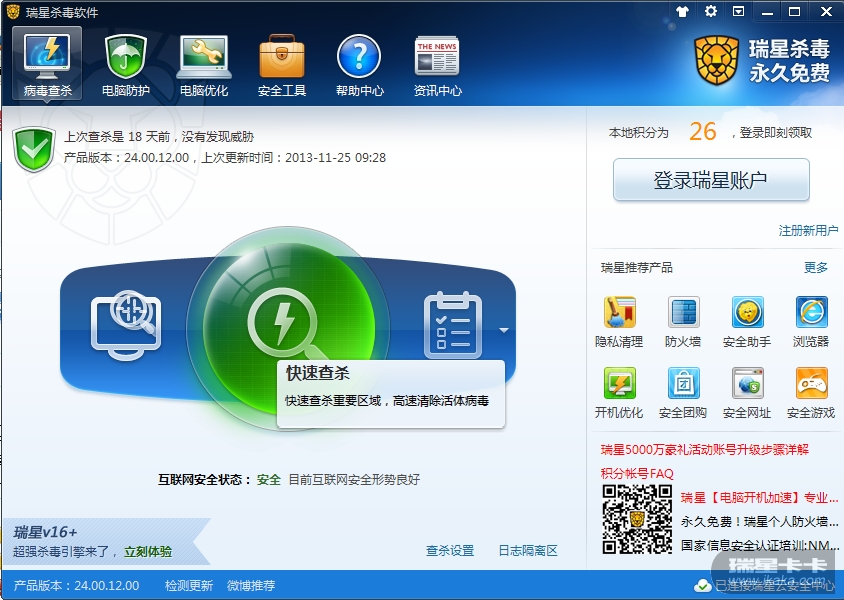
Task: Open 瑞星【电脑开机加速】 news link
Action: pos(759,498)
